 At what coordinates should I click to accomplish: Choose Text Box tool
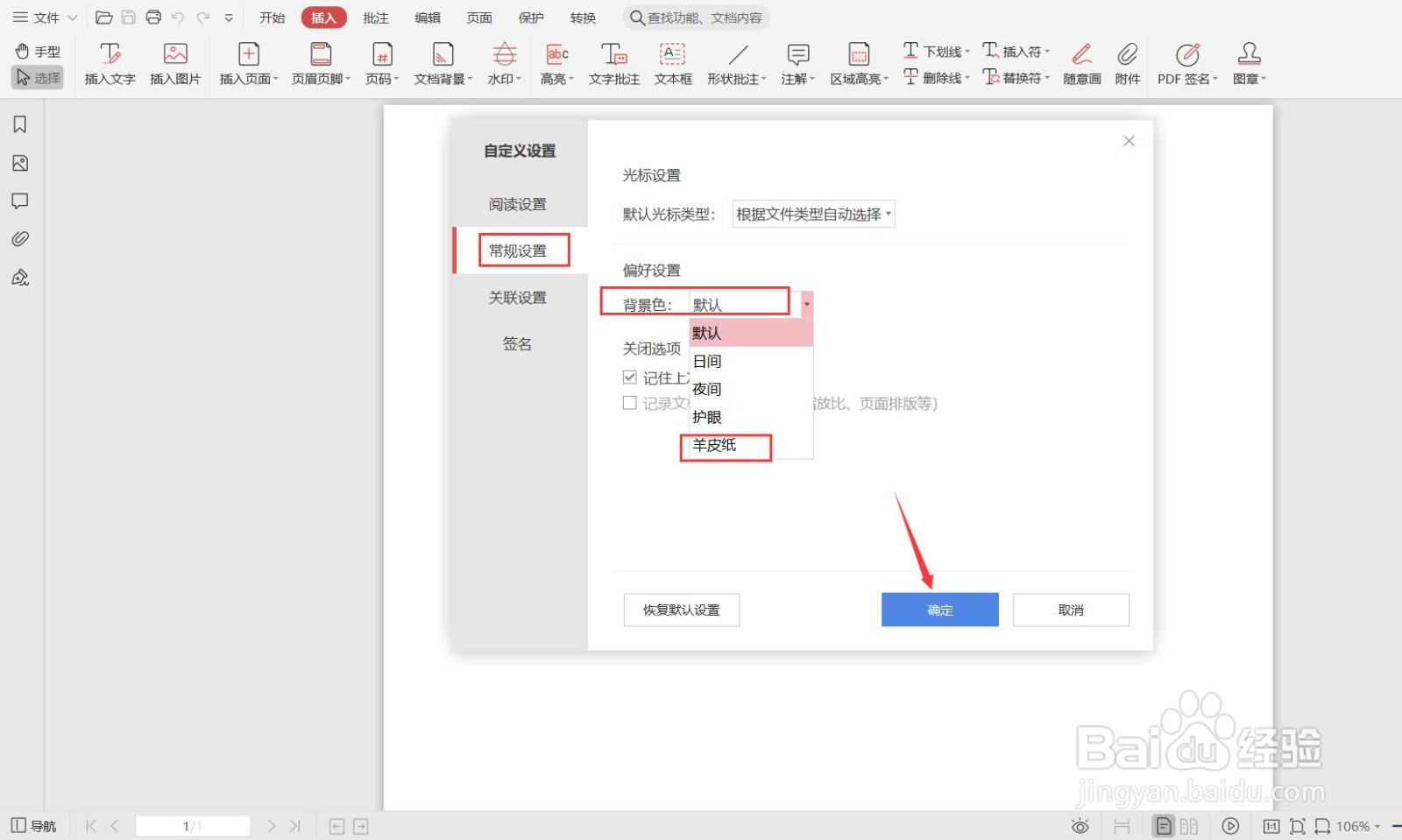pyautogui.click(x=673, y=65)
